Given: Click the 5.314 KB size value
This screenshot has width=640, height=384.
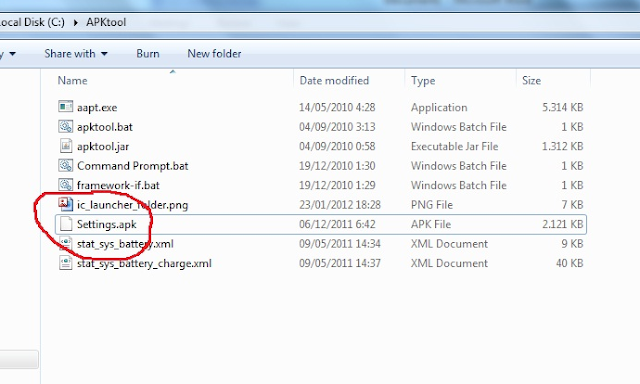Looking at the screenshot, I should pos(562,107).
